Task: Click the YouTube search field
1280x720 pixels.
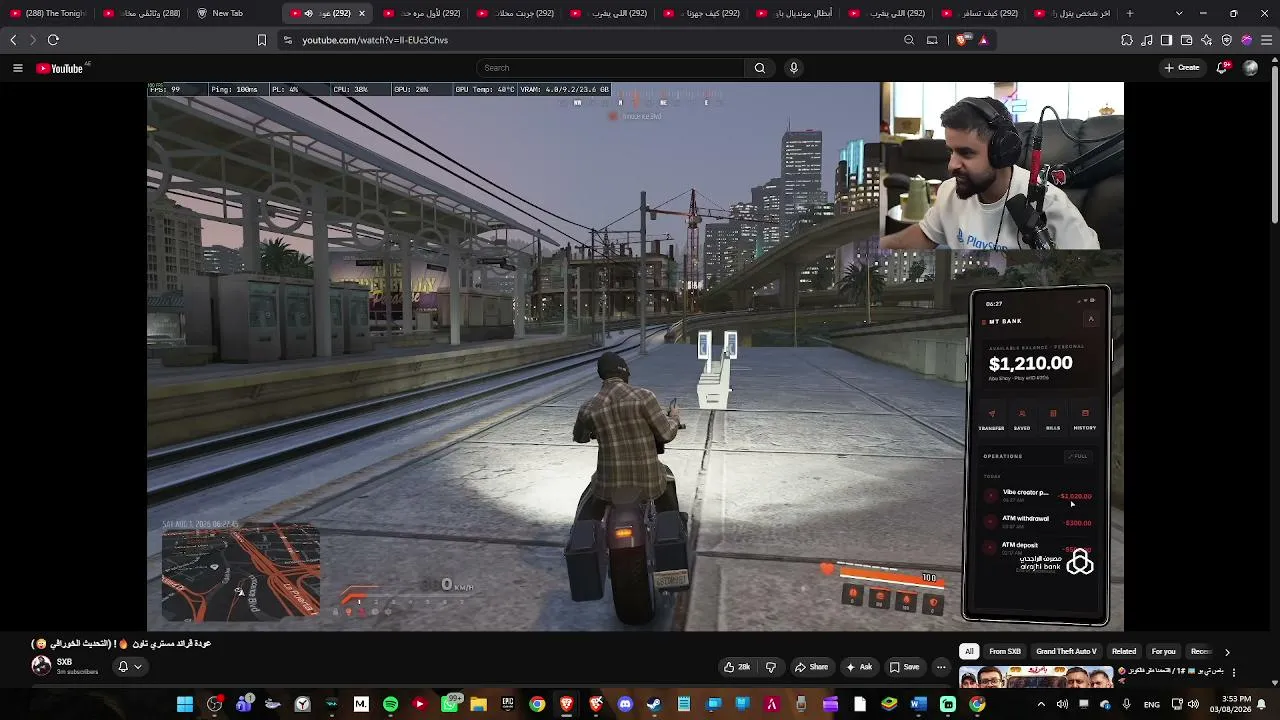Action: coord(610,68)
